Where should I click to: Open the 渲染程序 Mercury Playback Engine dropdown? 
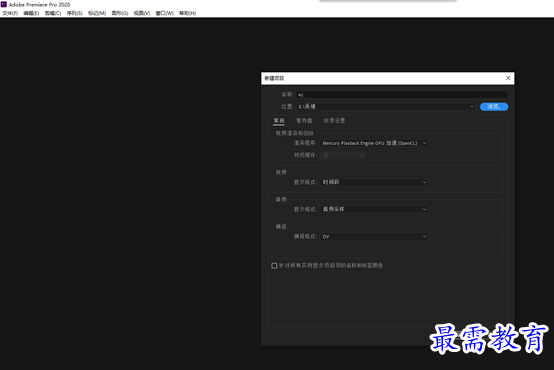(x=374, y=143)
